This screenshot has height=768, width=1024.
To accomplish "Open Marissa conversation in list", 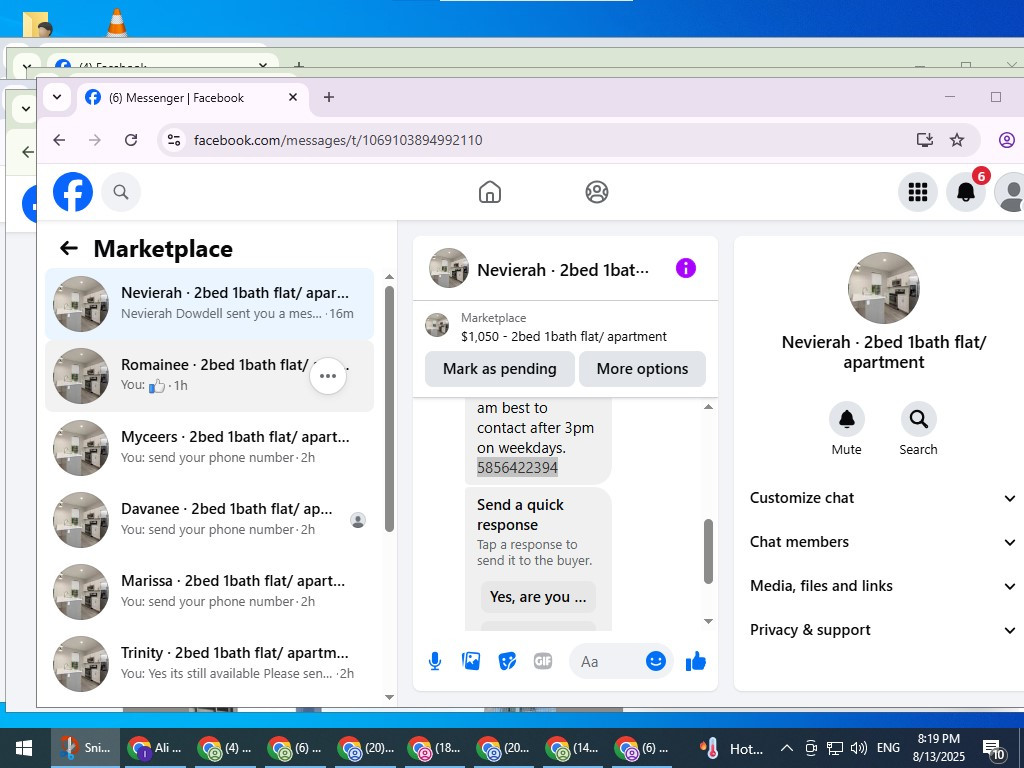I will tap(210, 591).
